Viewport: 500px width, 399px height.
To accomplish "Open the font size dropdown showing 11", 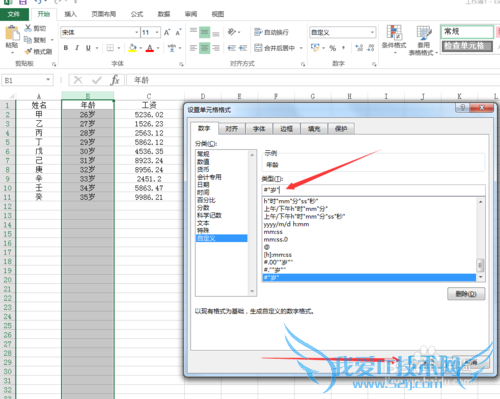I will click(x=157, y=32).
